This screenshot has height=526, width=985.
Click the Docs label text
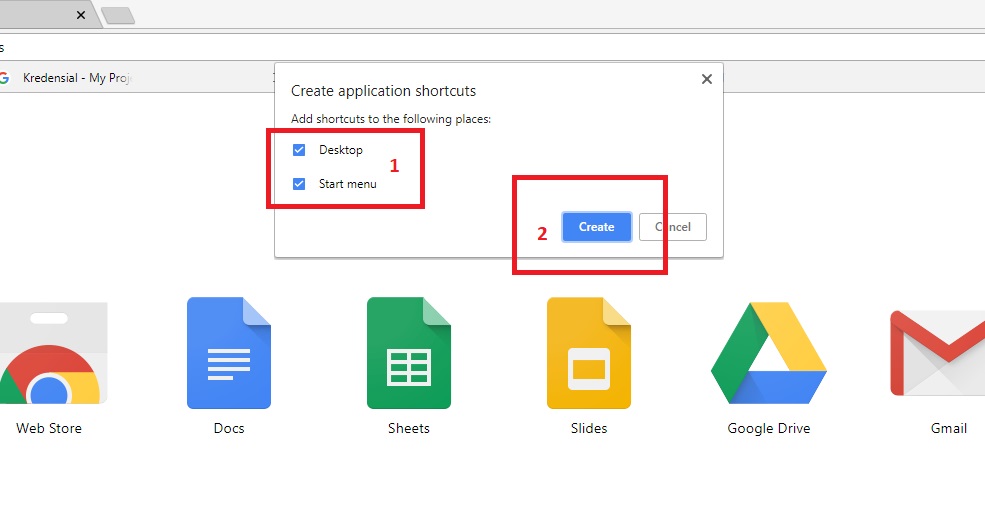coord(229,429)
